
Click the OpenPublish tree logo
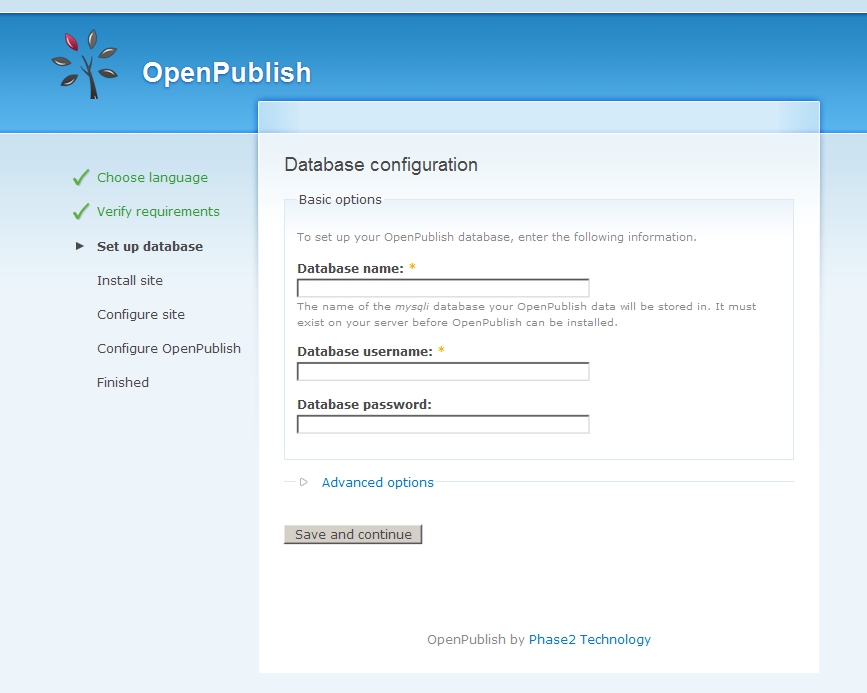point(85,64)
